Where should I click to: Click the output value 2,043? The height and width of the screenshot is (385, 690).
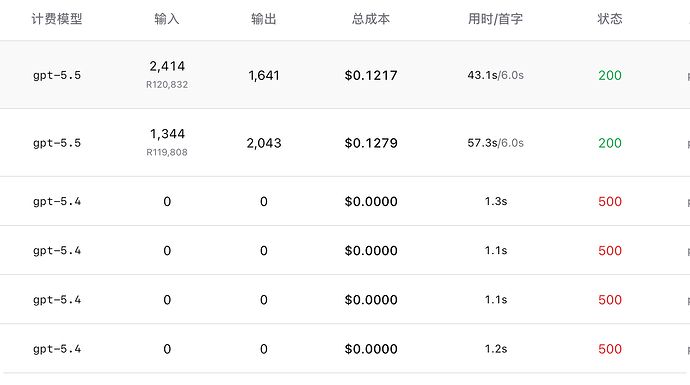[x=264, y=143]
